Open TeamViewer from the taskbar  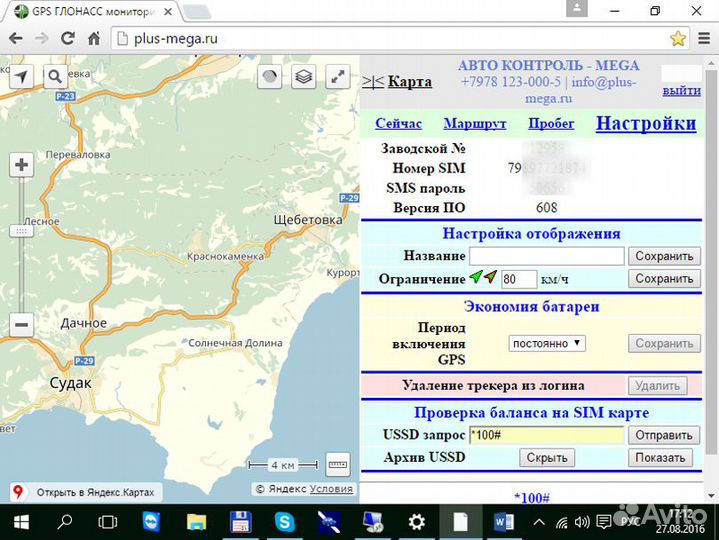[151, 522]
